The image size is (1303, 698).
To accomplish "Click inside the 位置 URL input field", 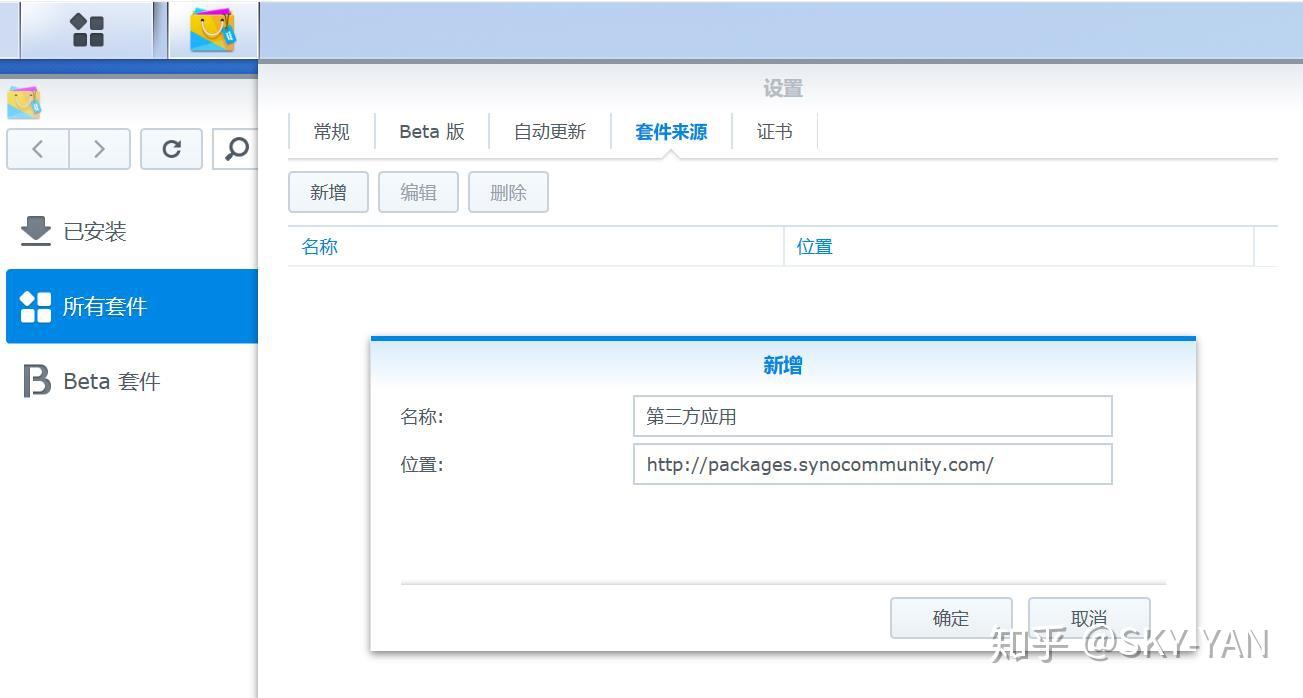I will point(871,463).
